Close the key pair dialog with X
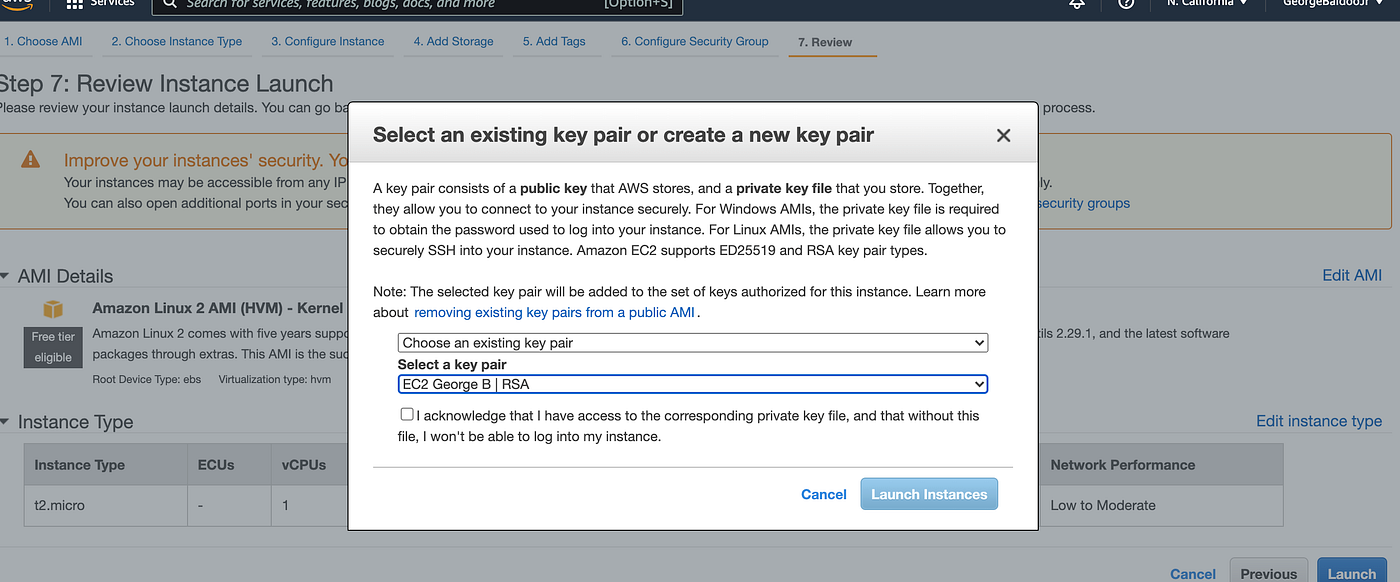 (x=1004, y=135)
